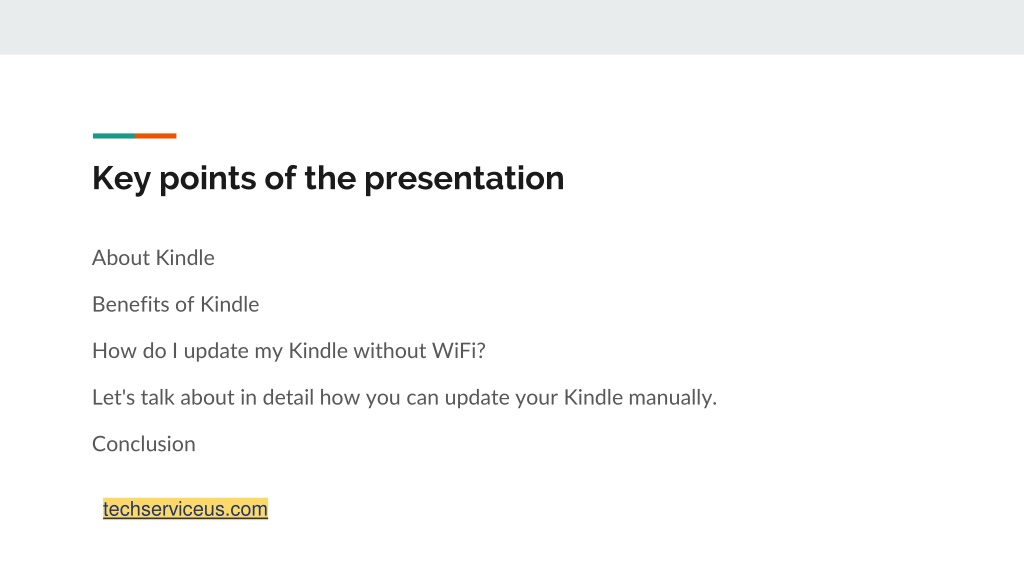Screen dimensions: 1024x576
Task: Click the teal segment of the accent bar
Action: 114,136
